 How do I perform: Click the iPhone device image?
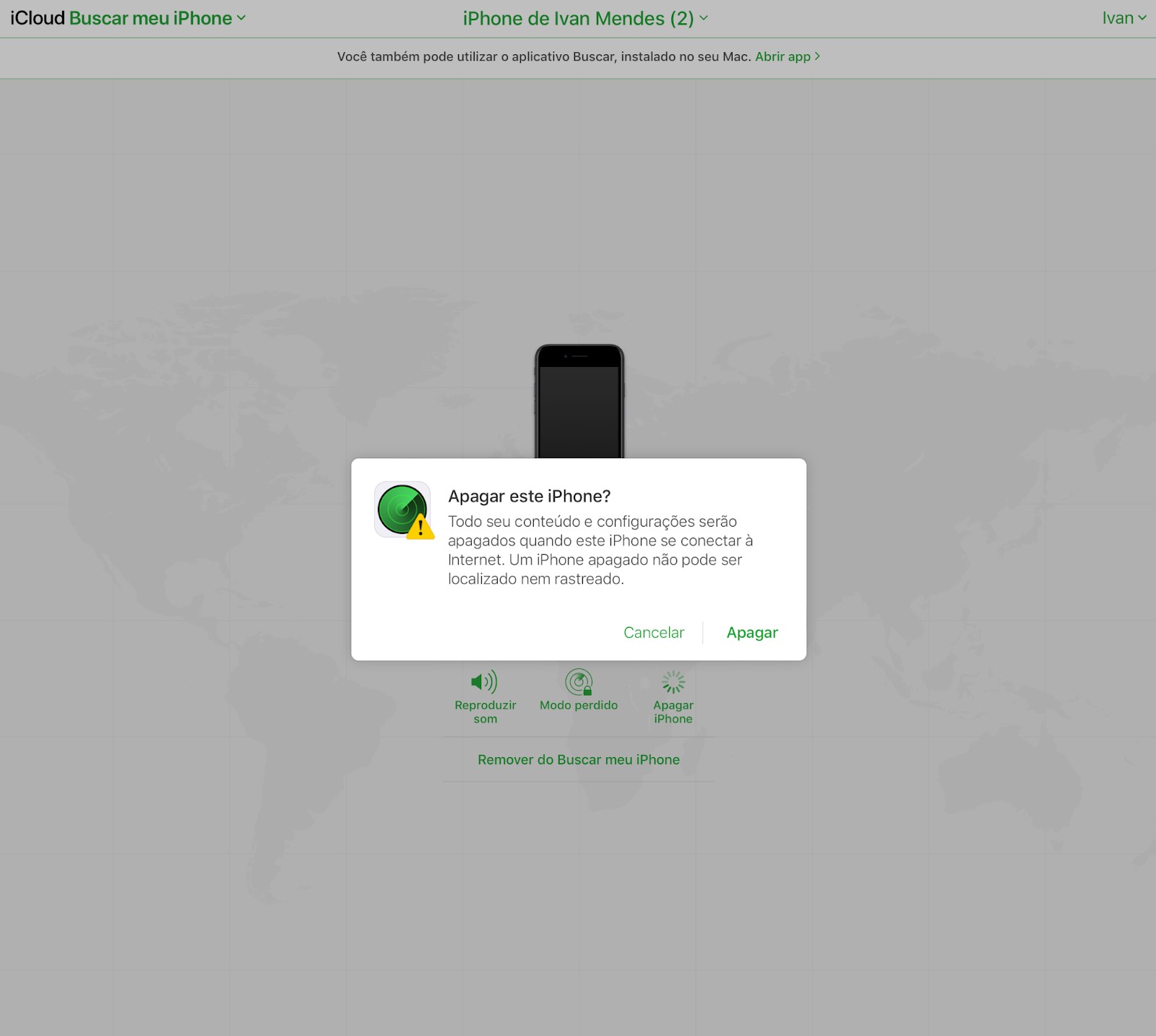[x=579, y=401]
